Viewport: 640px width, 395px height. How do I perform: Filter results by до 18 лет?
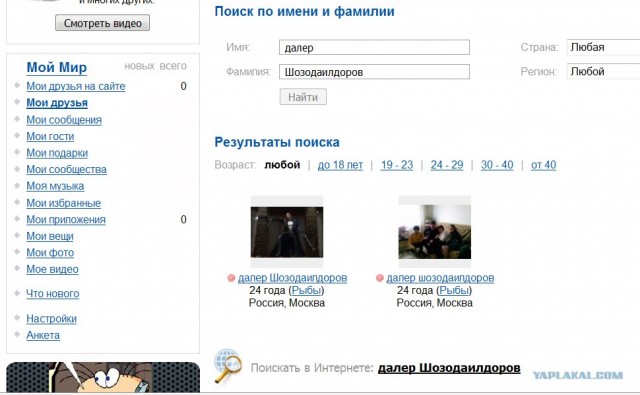coord(340,165)
